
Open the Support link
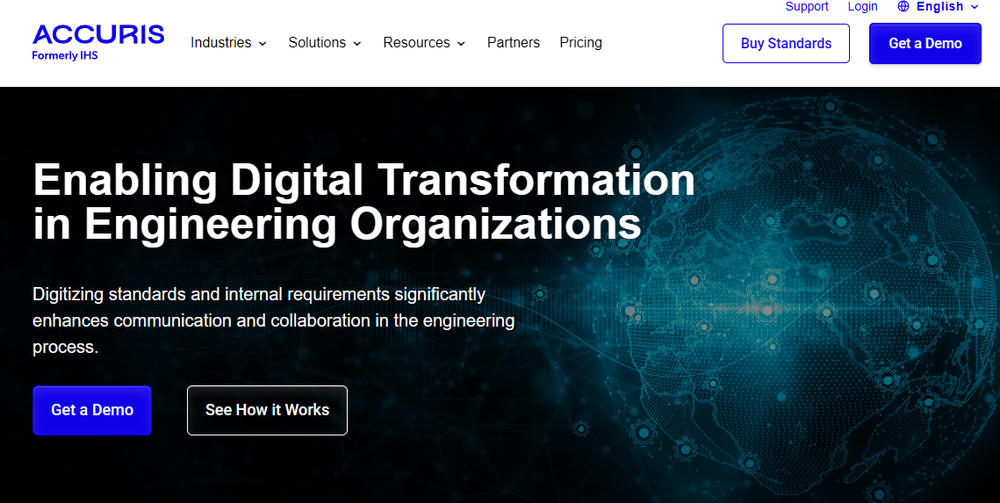point(807,6)
